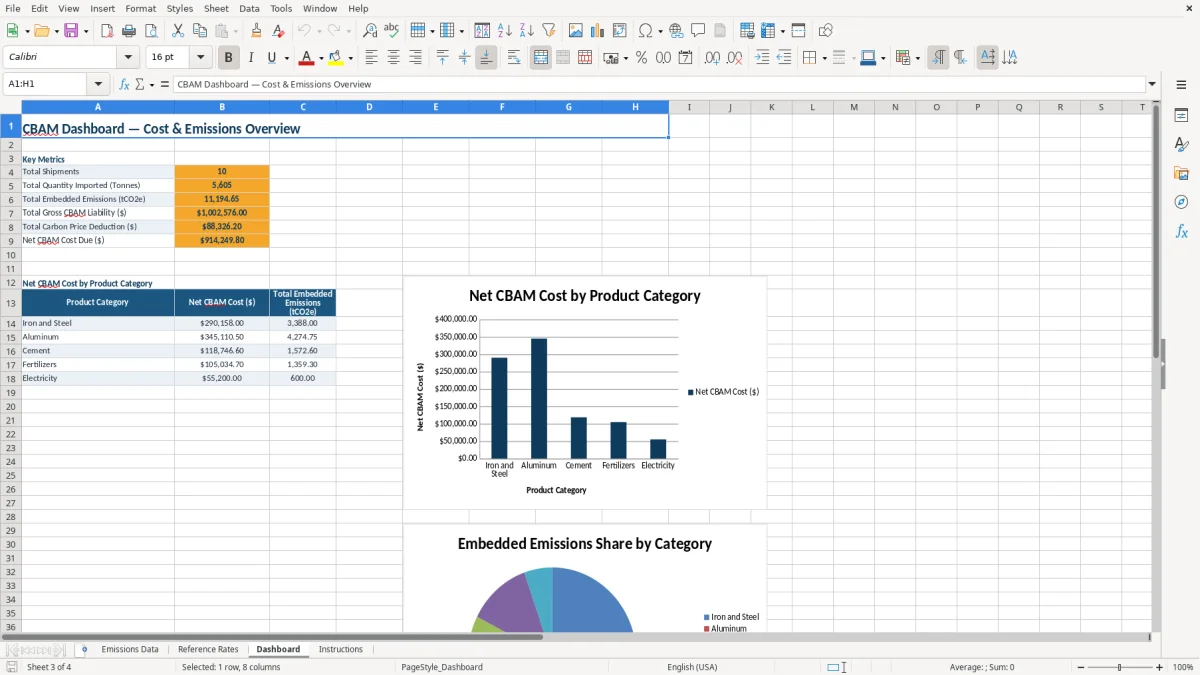The height and width of the screenshot is (675, 1200).
Task: Open the Format menu
Action: click(141, 8)
